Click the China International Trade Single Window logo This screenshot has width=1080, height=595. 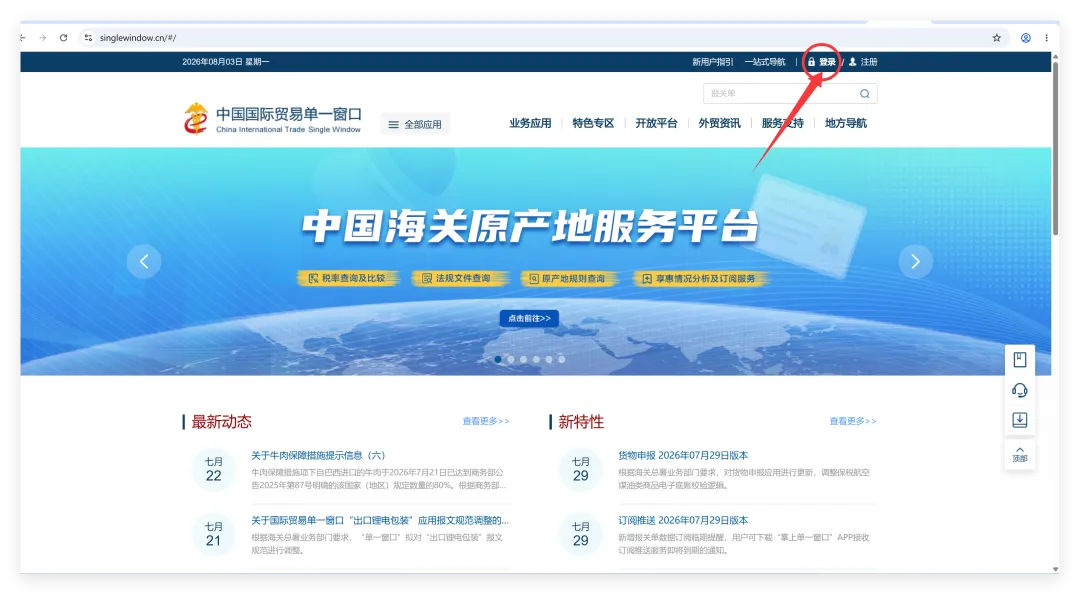[x=272, y=119]
